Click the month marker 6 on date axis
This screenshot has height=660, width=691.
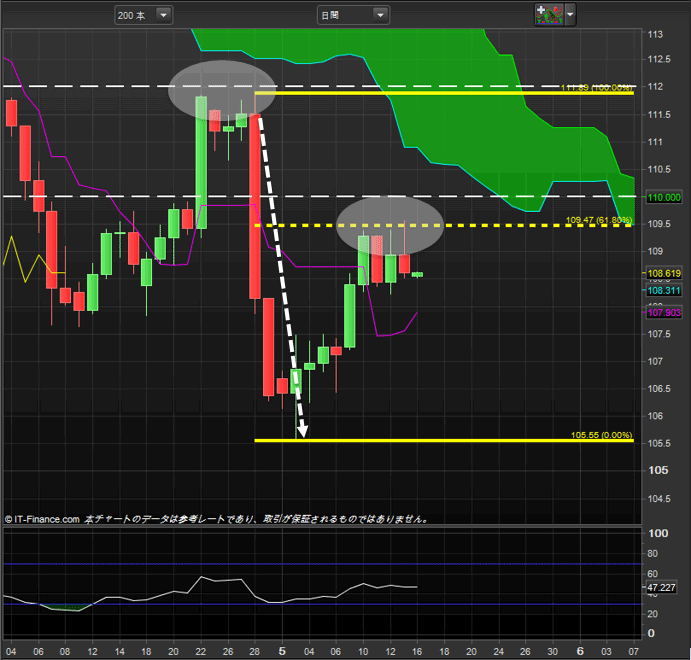click(x=580, y=651)
